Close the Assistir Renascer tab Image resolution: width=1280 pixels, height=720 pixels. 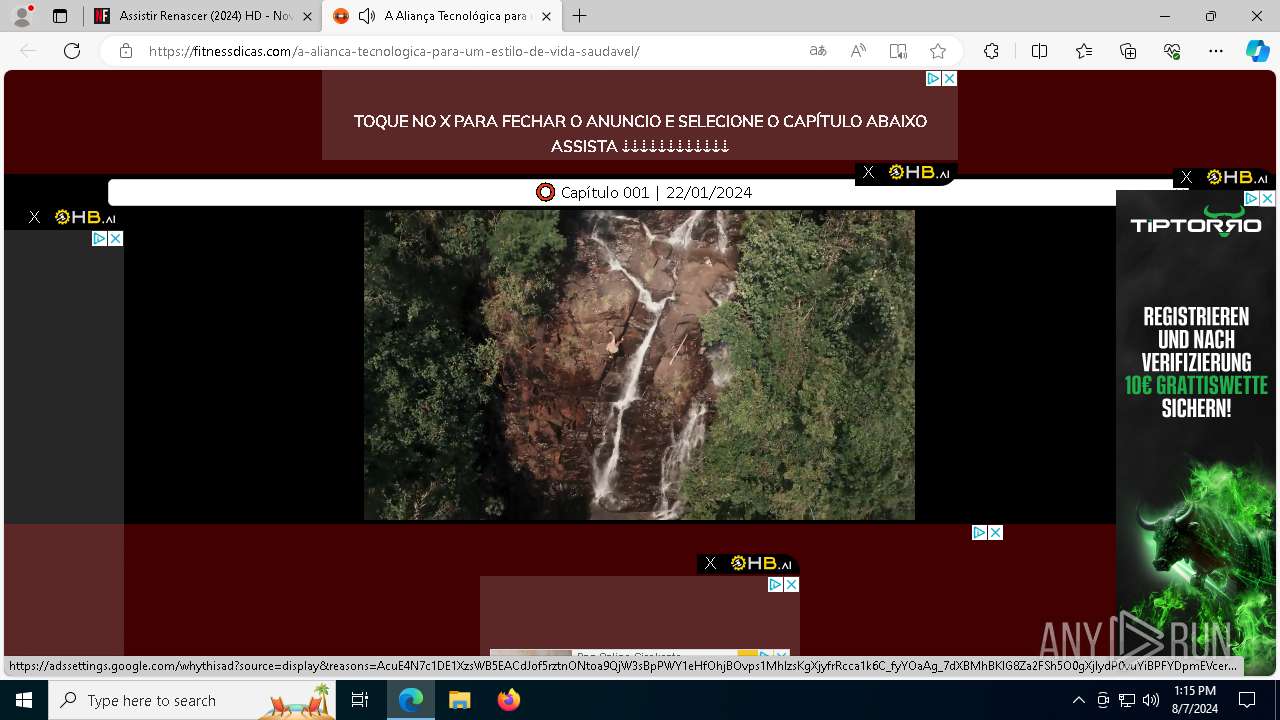pyautogui.click(x=307, y=16)
